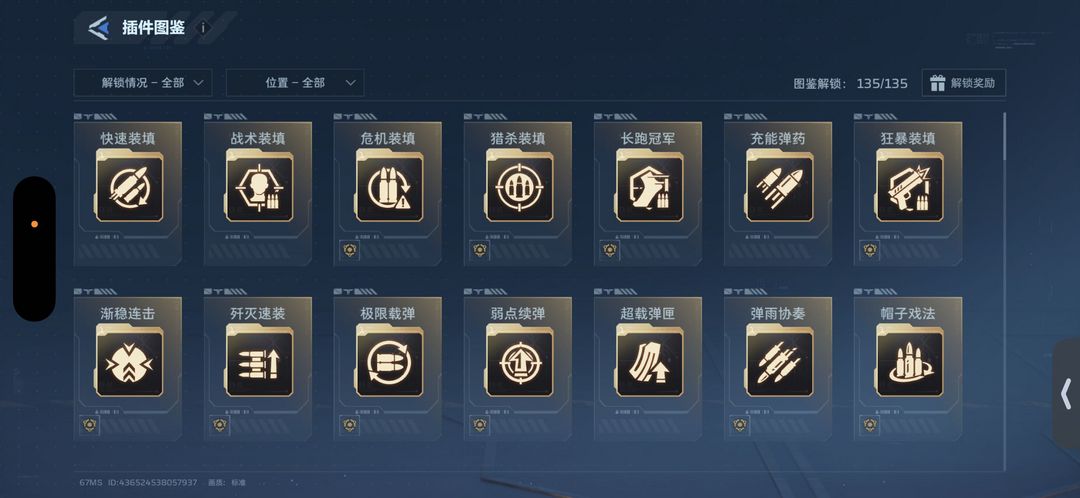Open the 危机装填 plugin card icon

(x=389, y=189)
